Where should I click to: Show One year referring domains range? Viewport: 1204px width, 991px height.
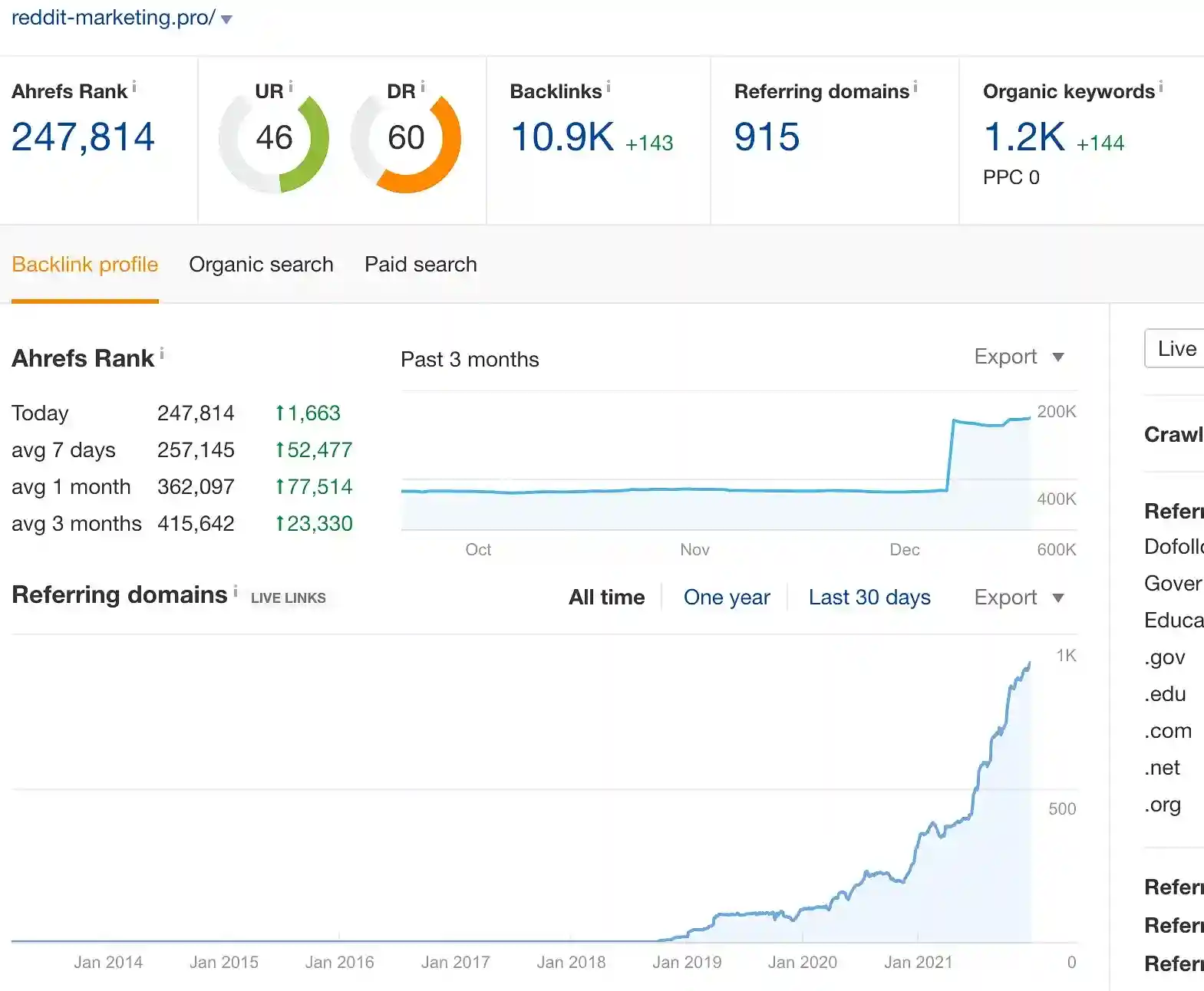(726, 598)
